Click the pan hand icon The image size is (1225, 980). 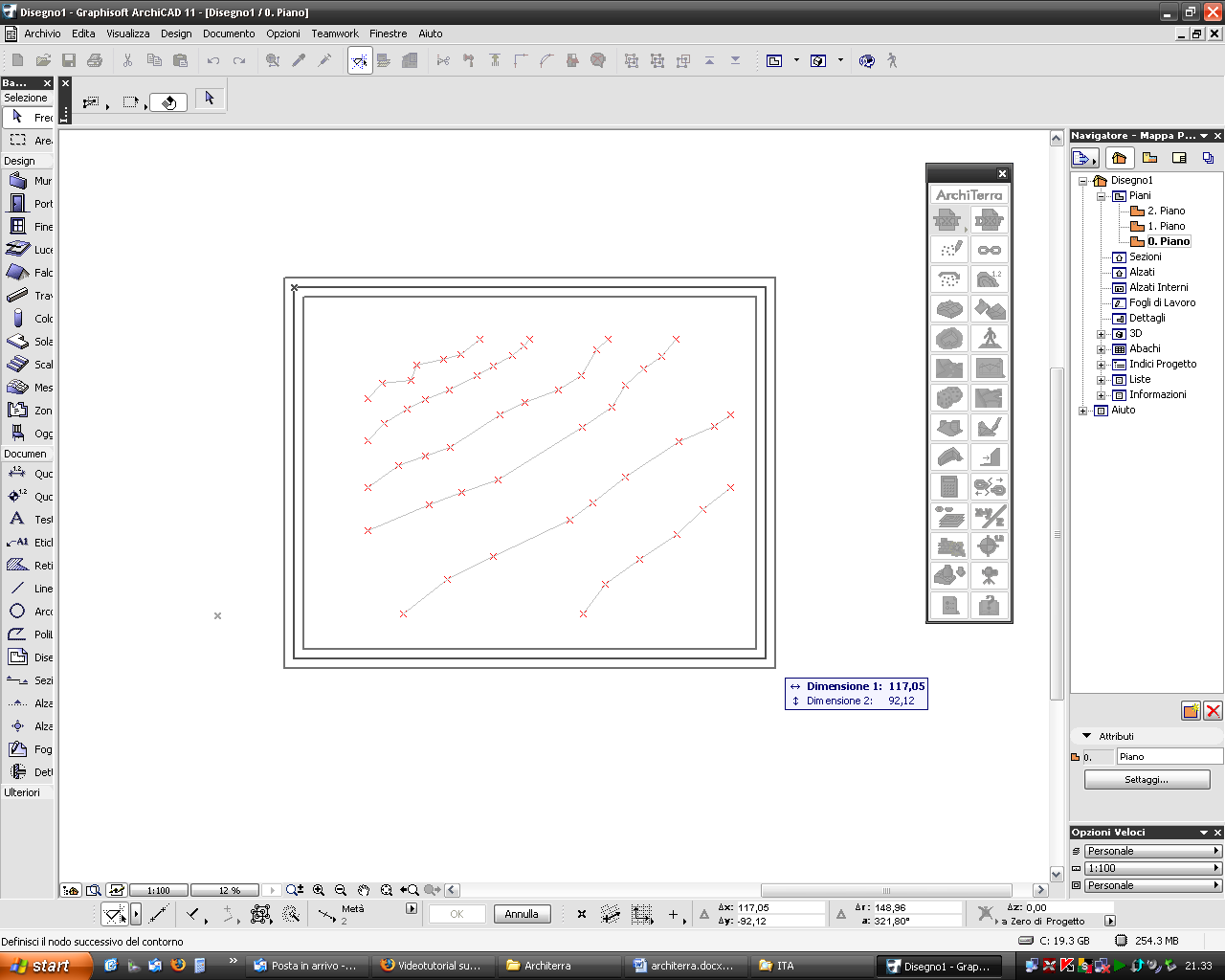[364, 890]
